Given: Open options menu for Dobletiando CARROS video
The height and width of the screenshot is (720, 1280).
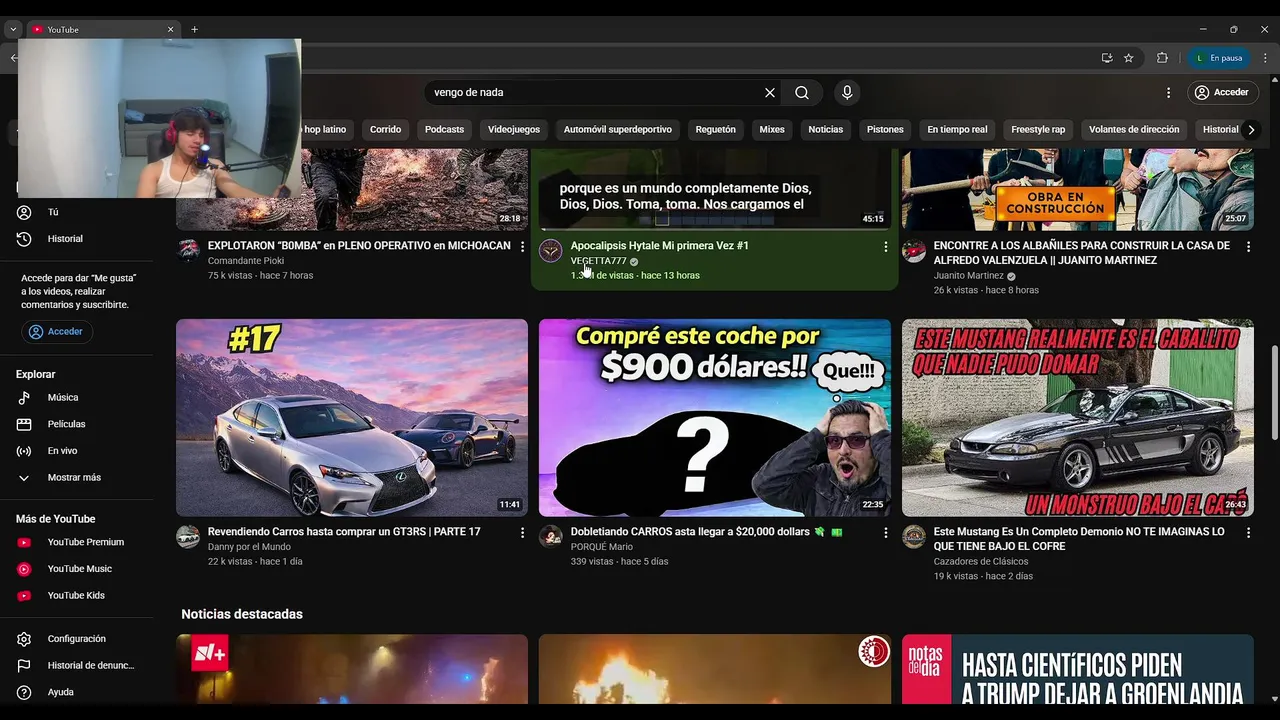Looking at the screenshot, I should tap(885, 533).
